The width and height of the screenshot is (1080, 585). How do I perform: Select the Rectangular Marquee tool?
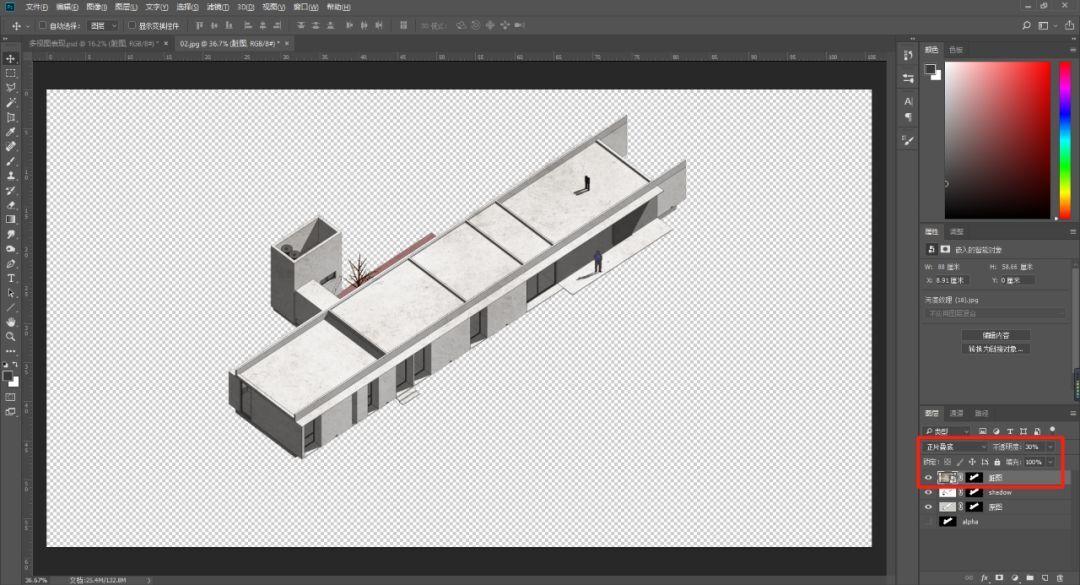[10, 73]
